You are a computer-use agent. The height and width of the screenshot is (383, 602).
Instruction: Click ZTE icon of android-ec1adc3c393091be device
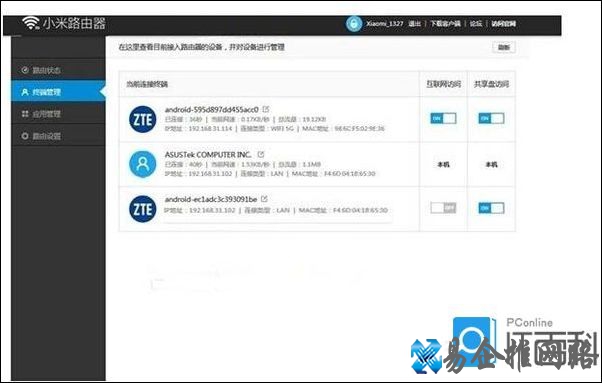pyautogui.click(x=142, y=209)
